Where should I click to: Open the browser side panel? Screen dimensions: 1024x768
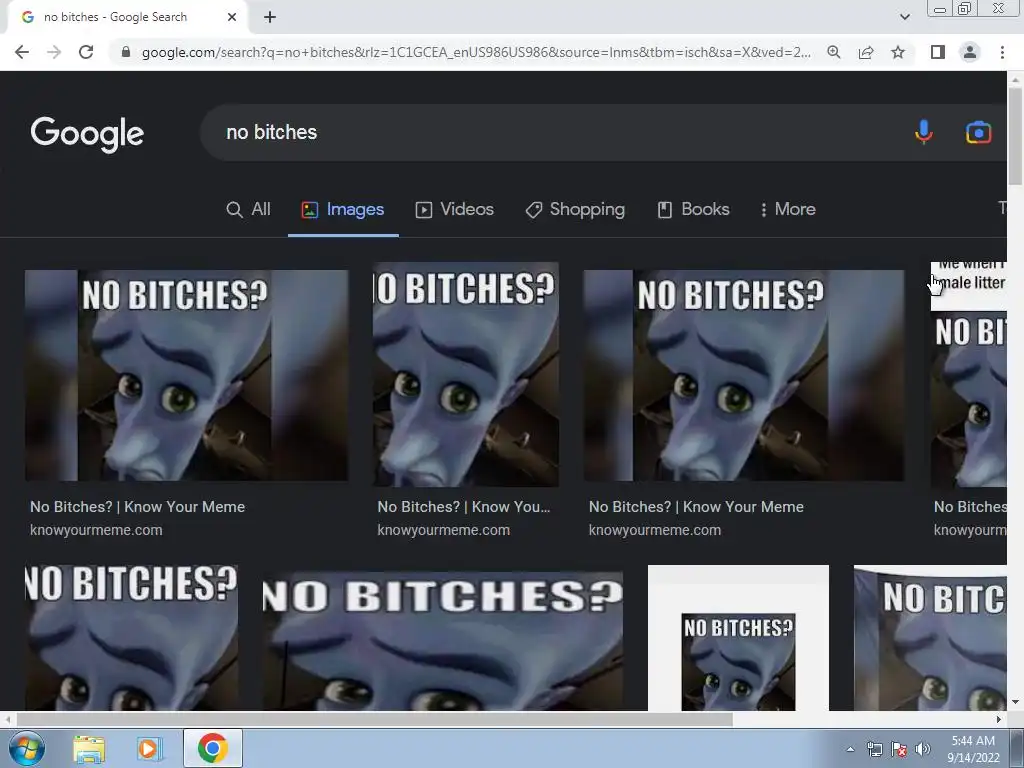938,52
